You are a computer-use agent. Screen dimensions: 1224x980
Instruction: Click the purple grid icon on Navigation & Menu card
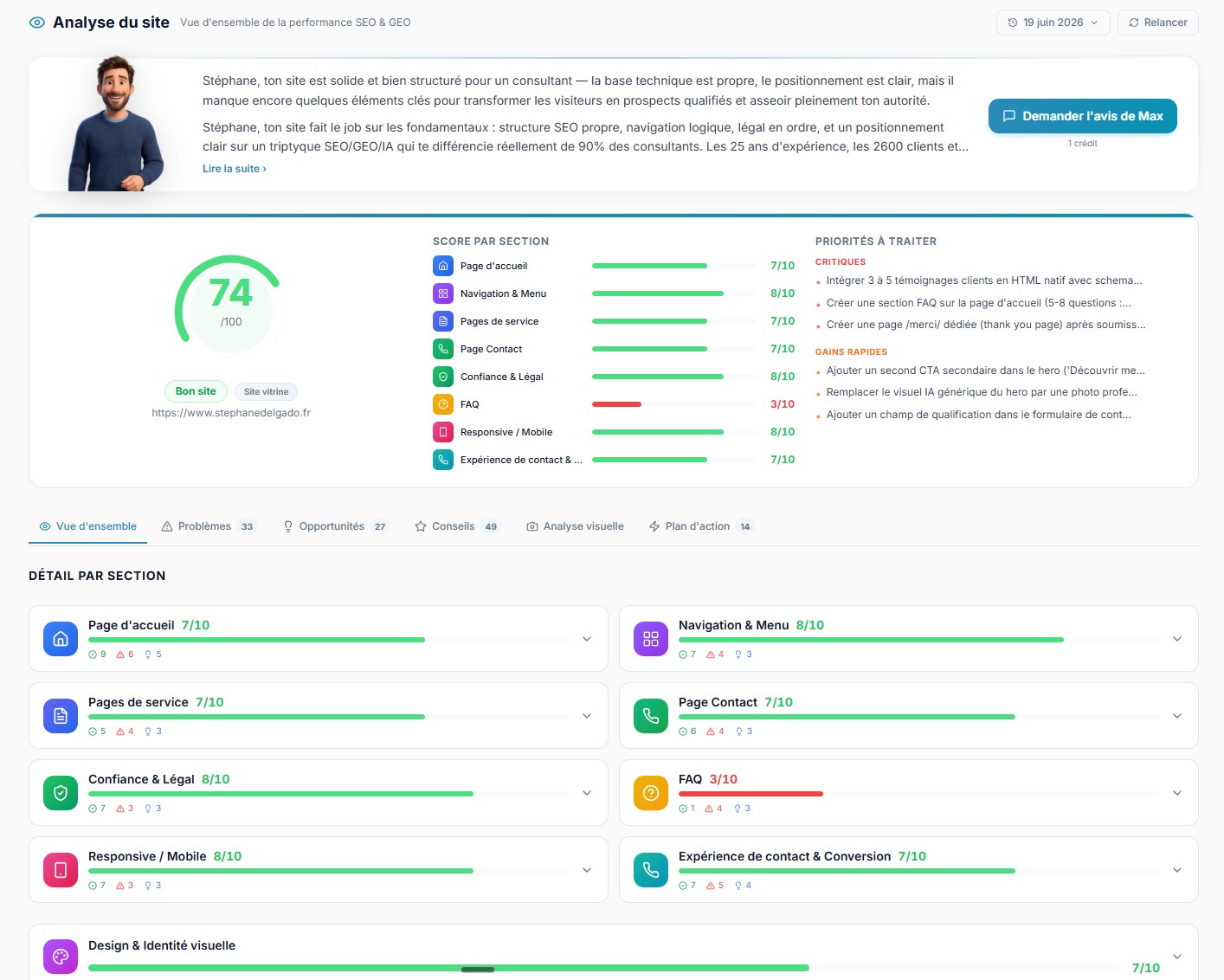click(651, 639)
